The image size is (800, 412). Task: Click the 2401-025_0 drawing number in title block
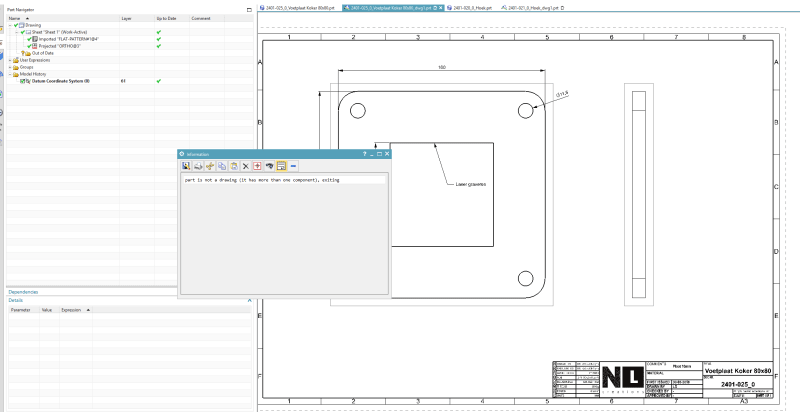738,384
